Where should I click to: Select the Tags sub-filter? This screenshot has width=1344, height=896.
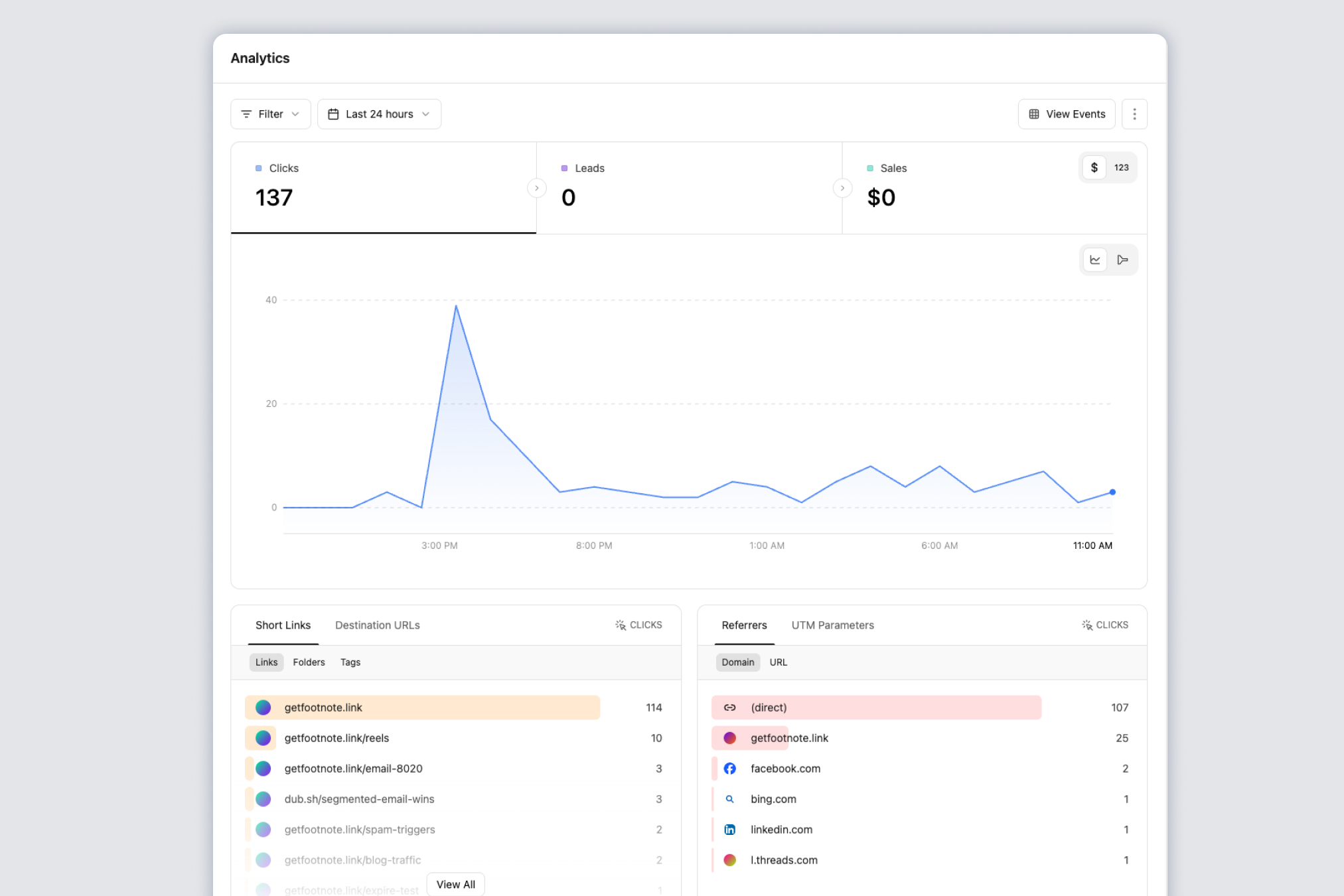tap(350, 662)
